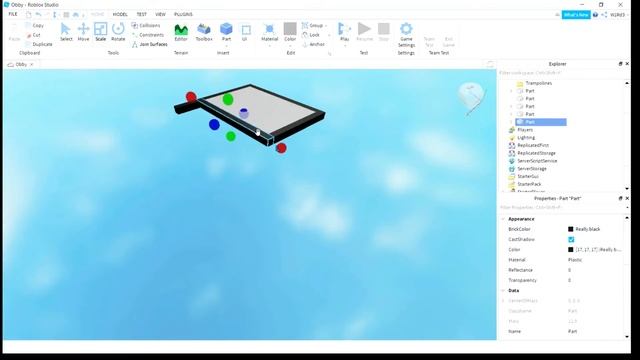The height and width of the screenshot is (360, 640).
Task: Select the highlighted Part in Explorer
Action: tap(541, 122)
